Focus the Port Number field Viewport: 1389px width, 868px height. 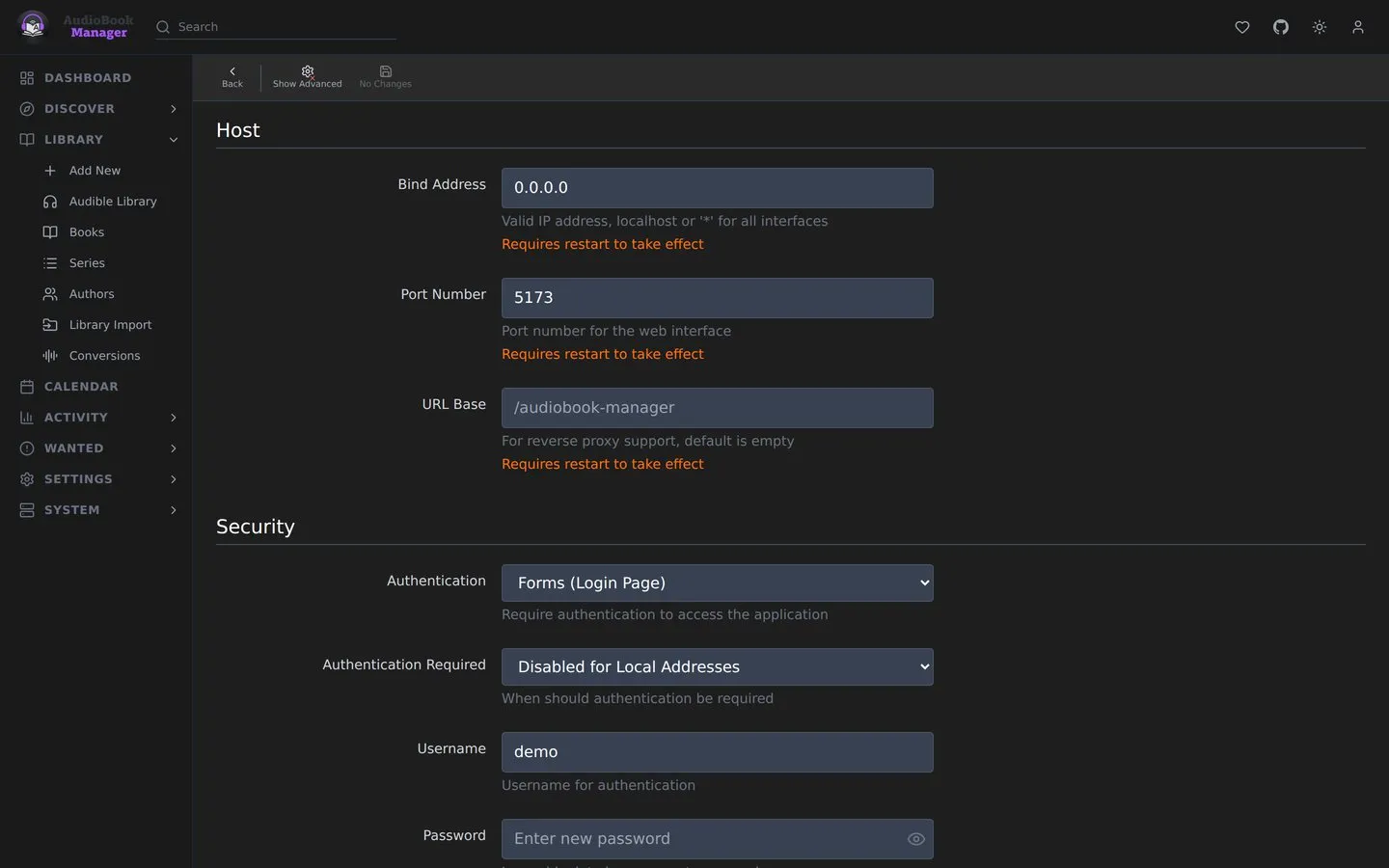click(x=718, y=298)
